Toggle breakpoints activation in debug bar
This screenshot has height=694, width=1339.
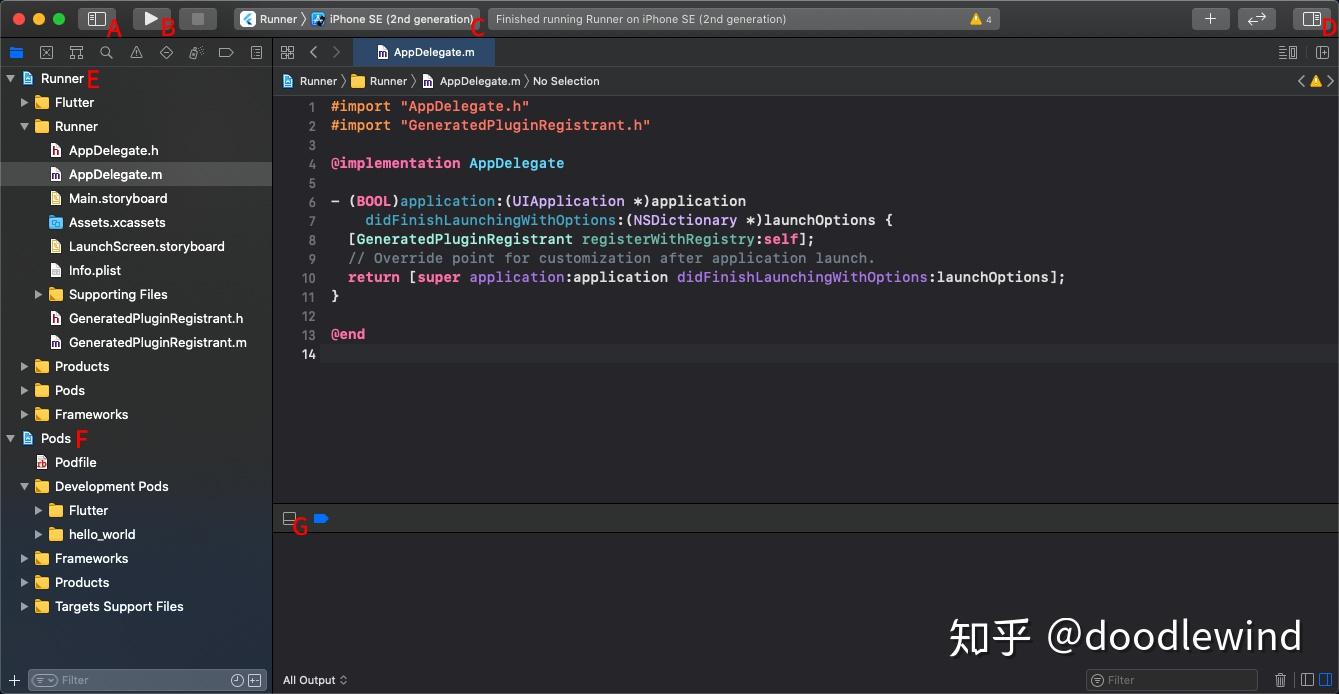tap(321, 518)
